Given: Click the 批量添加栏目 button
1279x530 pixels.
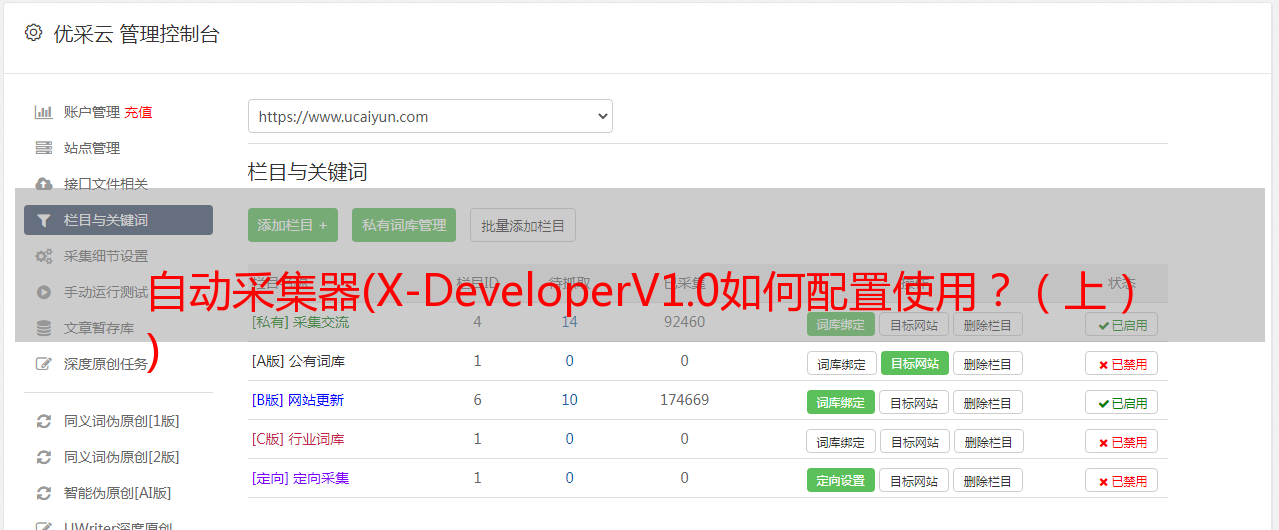Looking at the screenshot, I should [523, 225].
